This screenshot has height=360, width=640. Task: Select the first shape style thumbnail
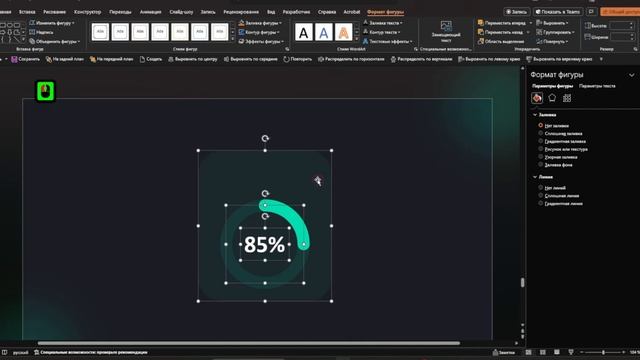pos(100,32)
